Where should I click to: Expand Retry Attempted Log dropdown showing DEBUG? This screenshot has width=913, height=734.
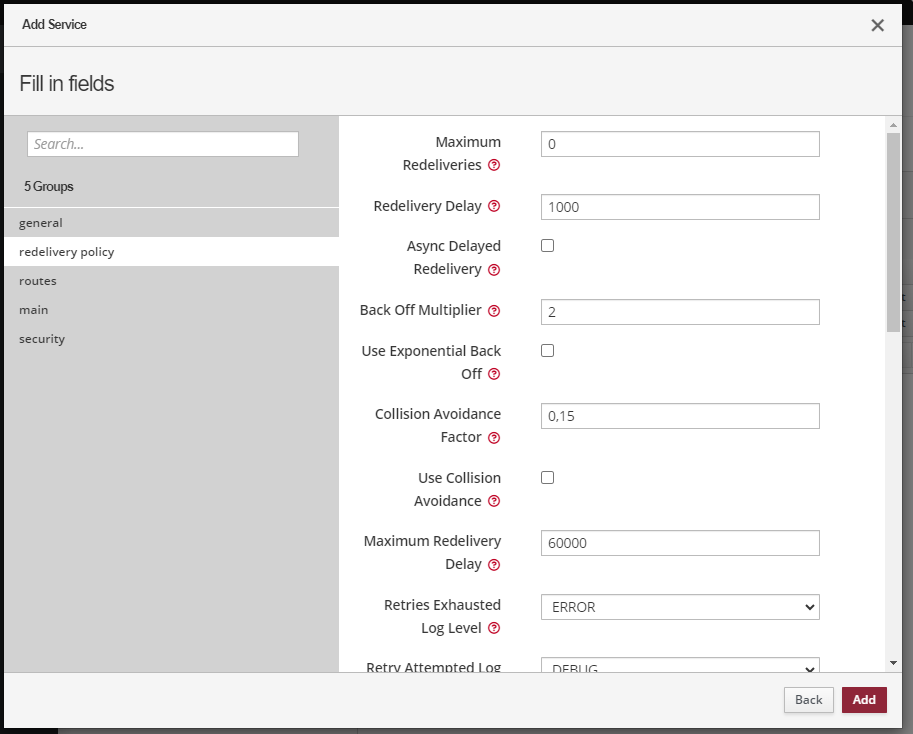[679, 667]
